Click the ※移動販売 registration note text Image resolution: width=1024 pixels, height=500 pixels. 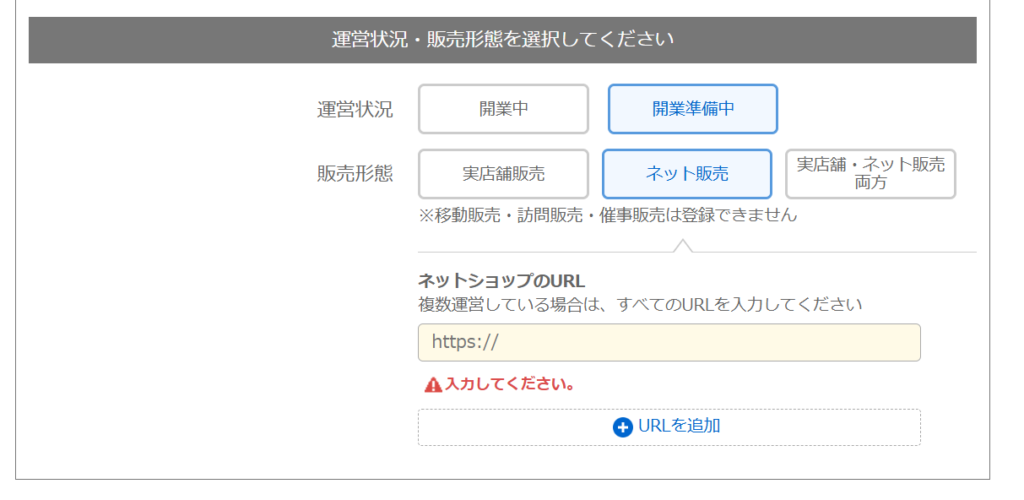tap(608, 215)
